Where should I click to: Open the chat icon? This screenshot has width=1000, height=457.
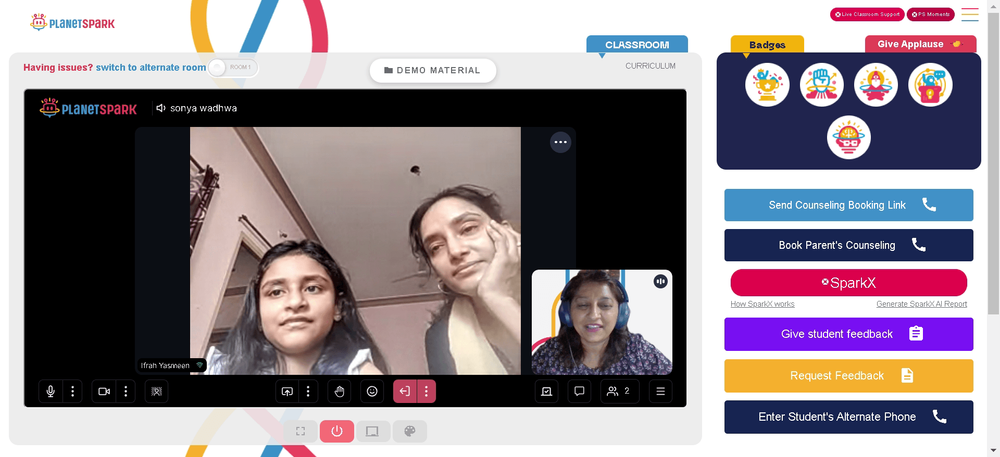[x=579, y=391]
